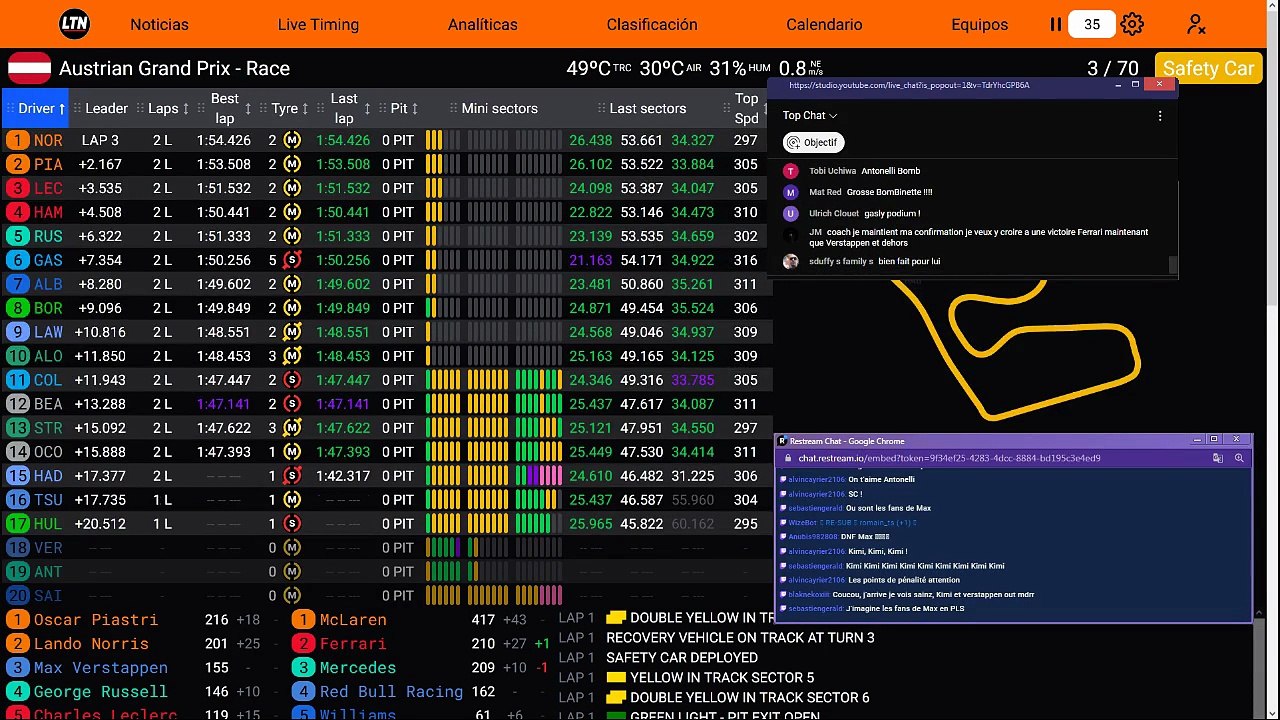Image resolution: width=1280 pixels, height=720 pixels.
Task: Click the Mini sectors column header
Action: point(499,108)
